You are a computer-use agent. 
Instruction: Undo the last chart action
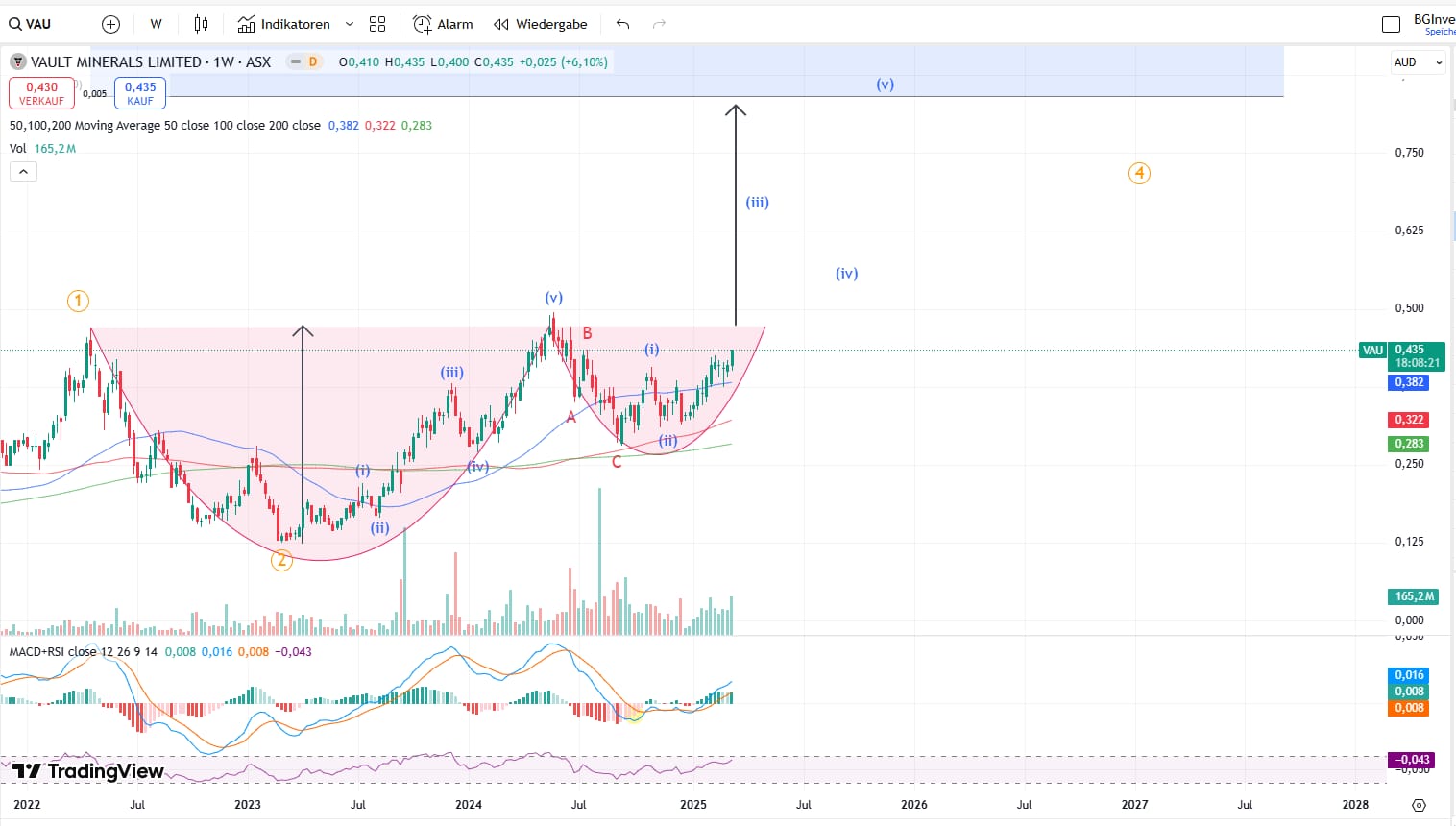coord(622,24)
